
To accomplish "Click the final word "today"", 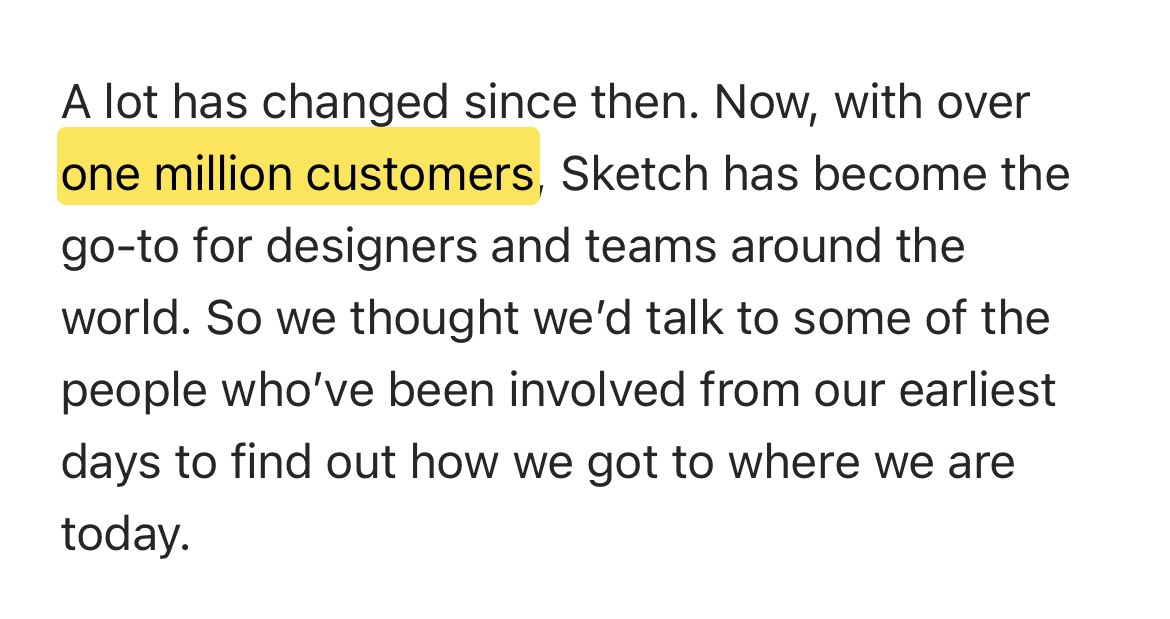I will pyautogui.click(x=122, y=535).
